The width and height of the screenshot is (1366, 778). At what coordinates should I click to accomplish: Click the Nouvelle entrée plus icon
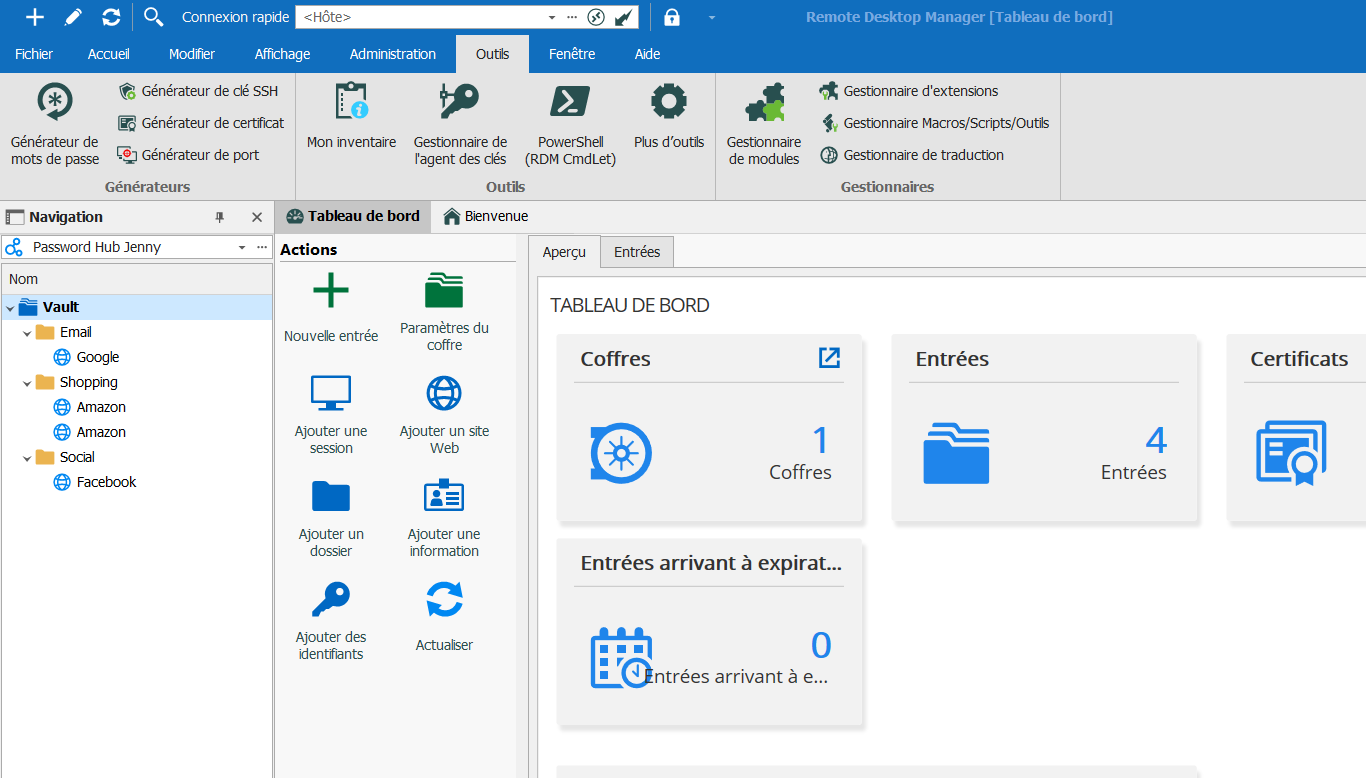[331, 291]
